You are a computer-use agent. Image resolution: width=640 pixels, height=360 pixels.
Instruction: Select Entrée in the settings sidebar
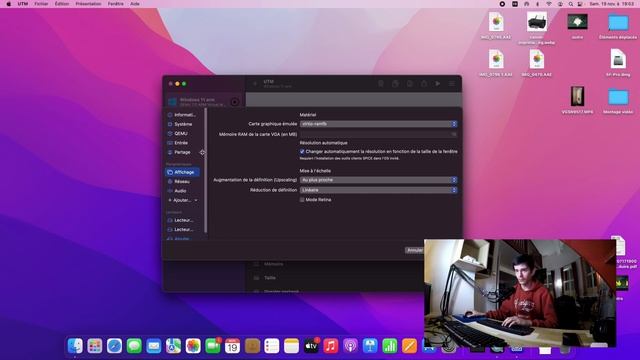coord(182,143)
